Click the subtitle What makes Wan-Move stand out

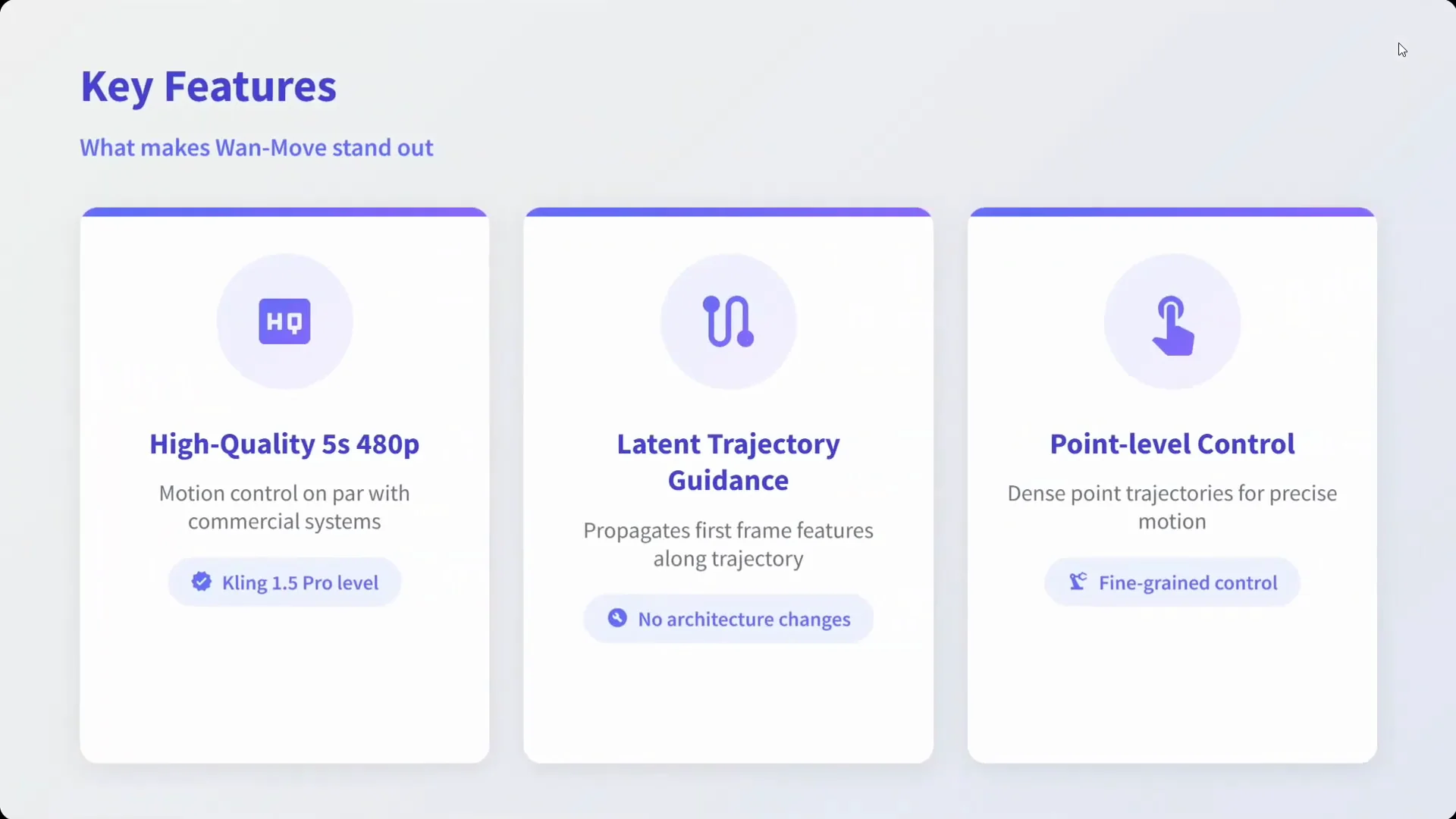coord(256,147)
